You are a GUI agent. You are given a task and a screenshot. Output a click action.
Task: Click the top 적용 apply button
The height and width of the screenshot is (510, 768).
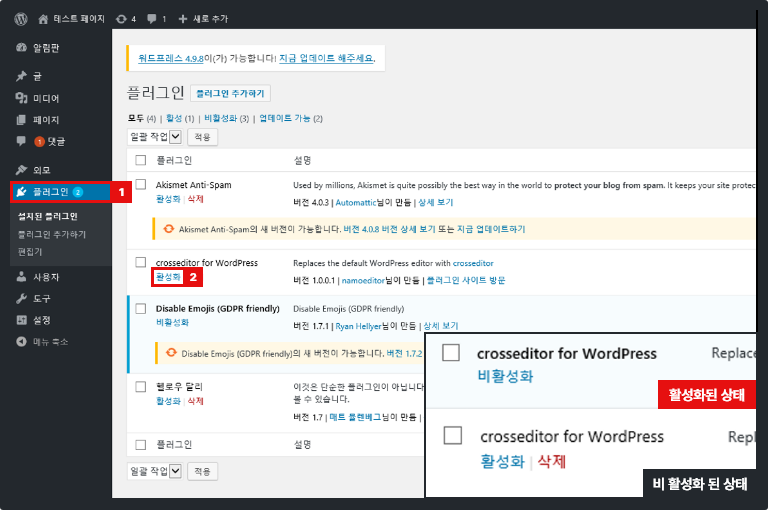point(202,137)
